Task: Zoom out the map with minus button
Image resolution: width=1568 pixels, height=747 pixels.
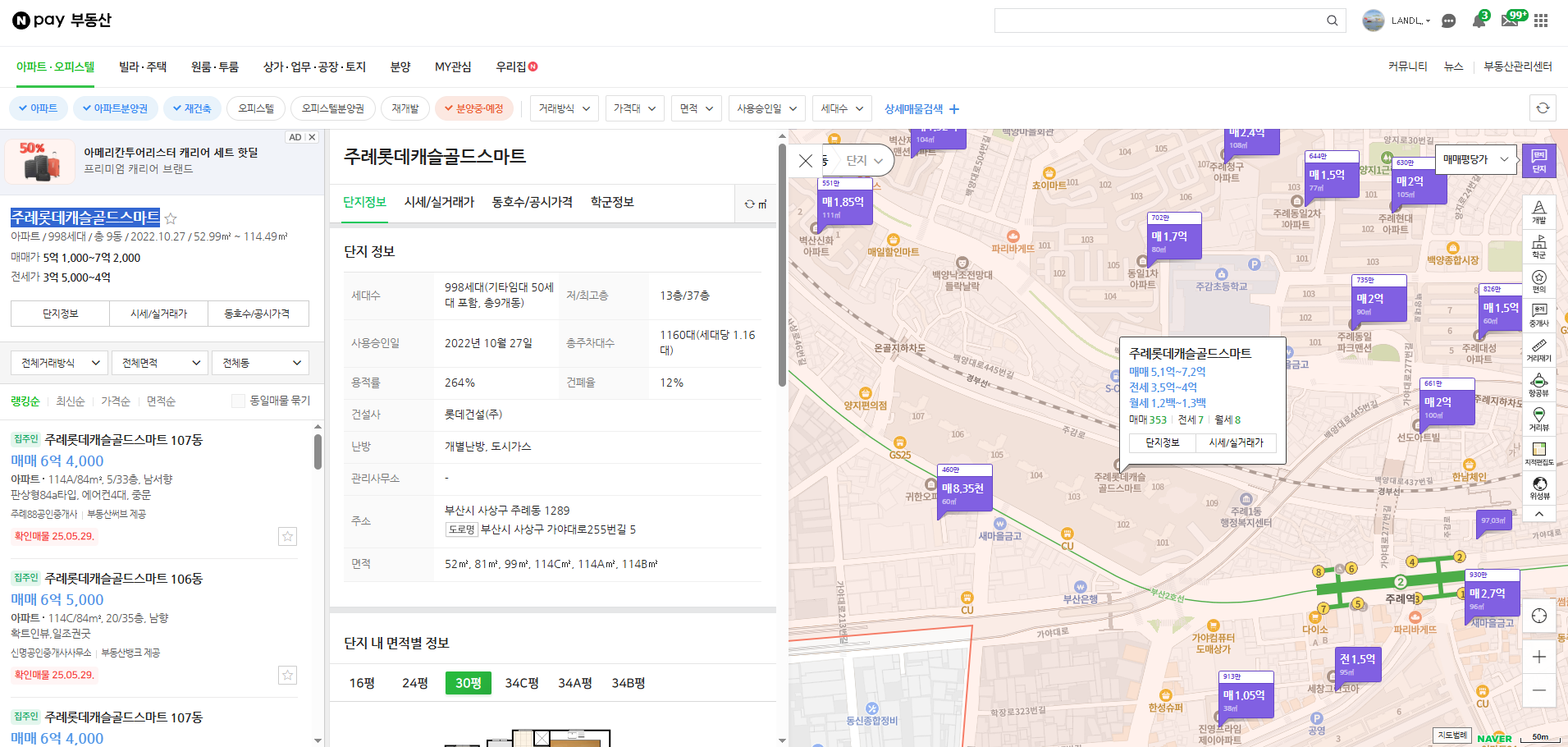Action: click(1539, 690)
